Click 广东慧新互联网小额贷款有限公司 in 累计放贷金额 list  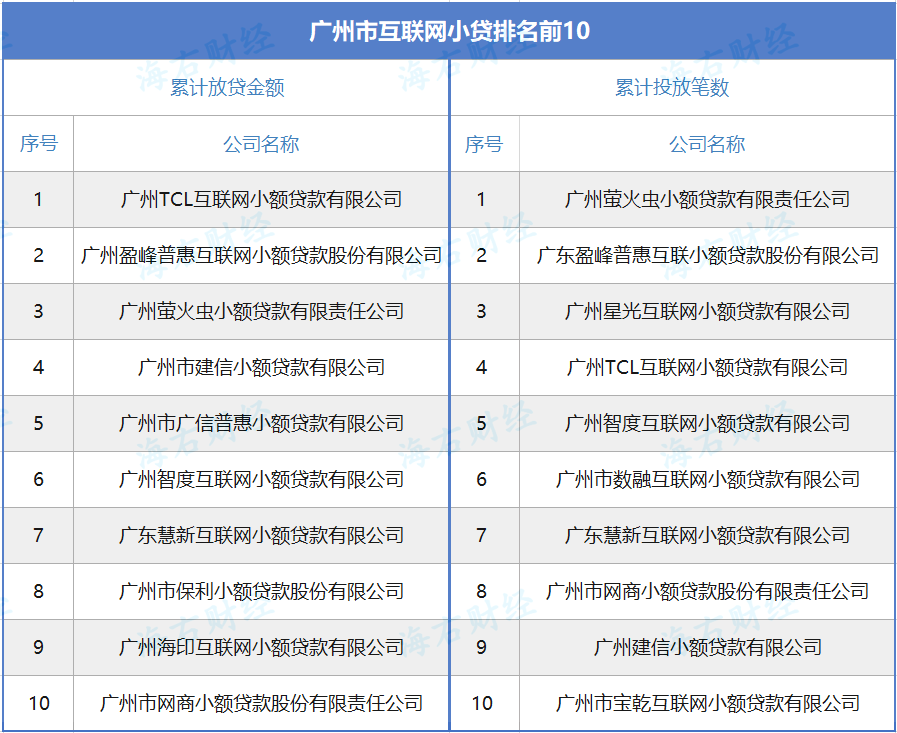(261, 535)
